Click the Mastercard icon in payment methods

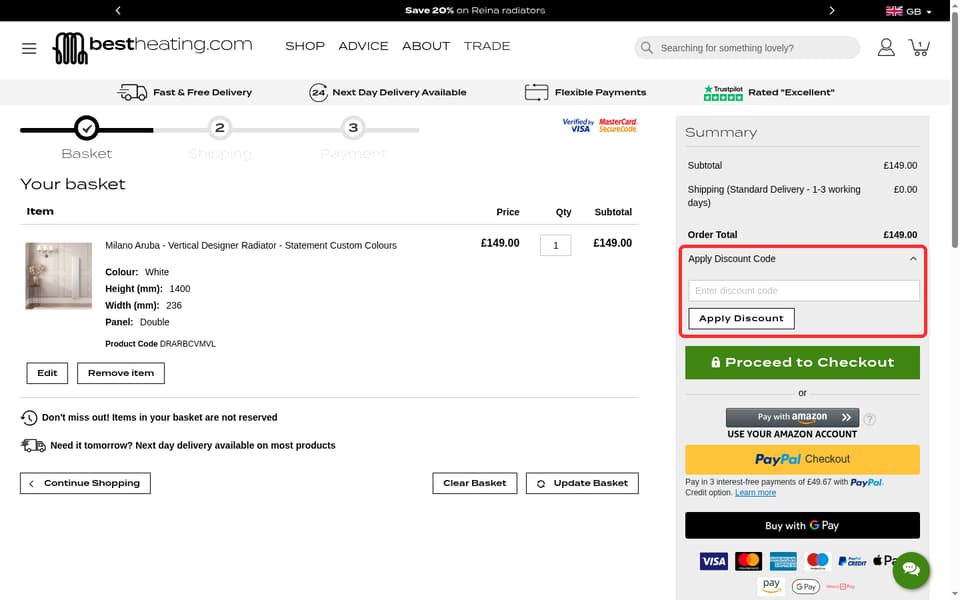click(748, 561)
